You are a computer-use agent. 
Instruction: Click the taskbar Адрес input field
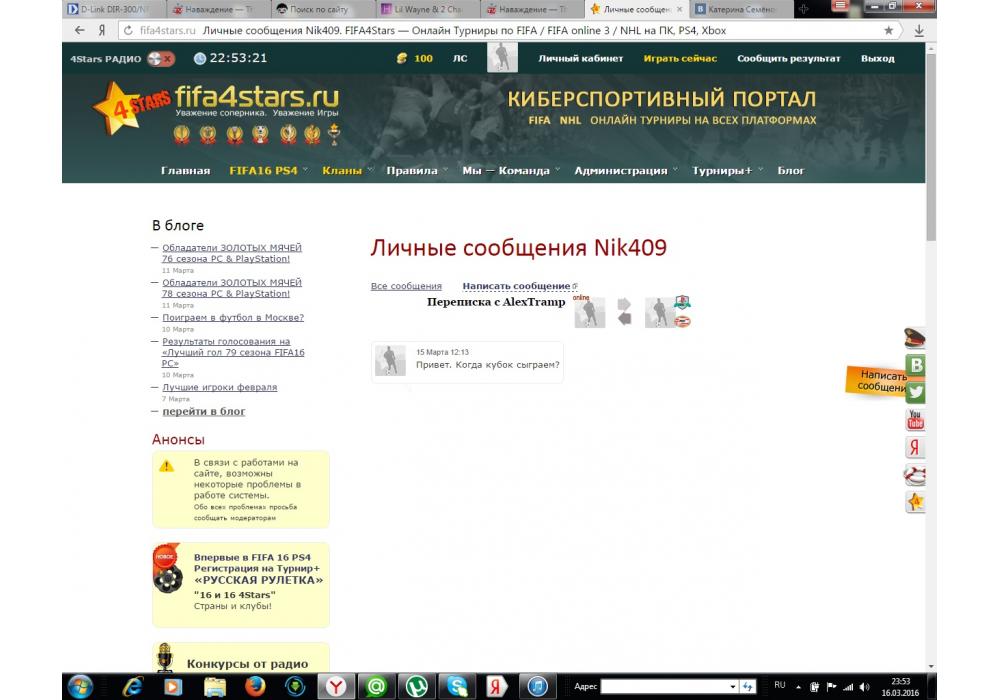[669, 686]
